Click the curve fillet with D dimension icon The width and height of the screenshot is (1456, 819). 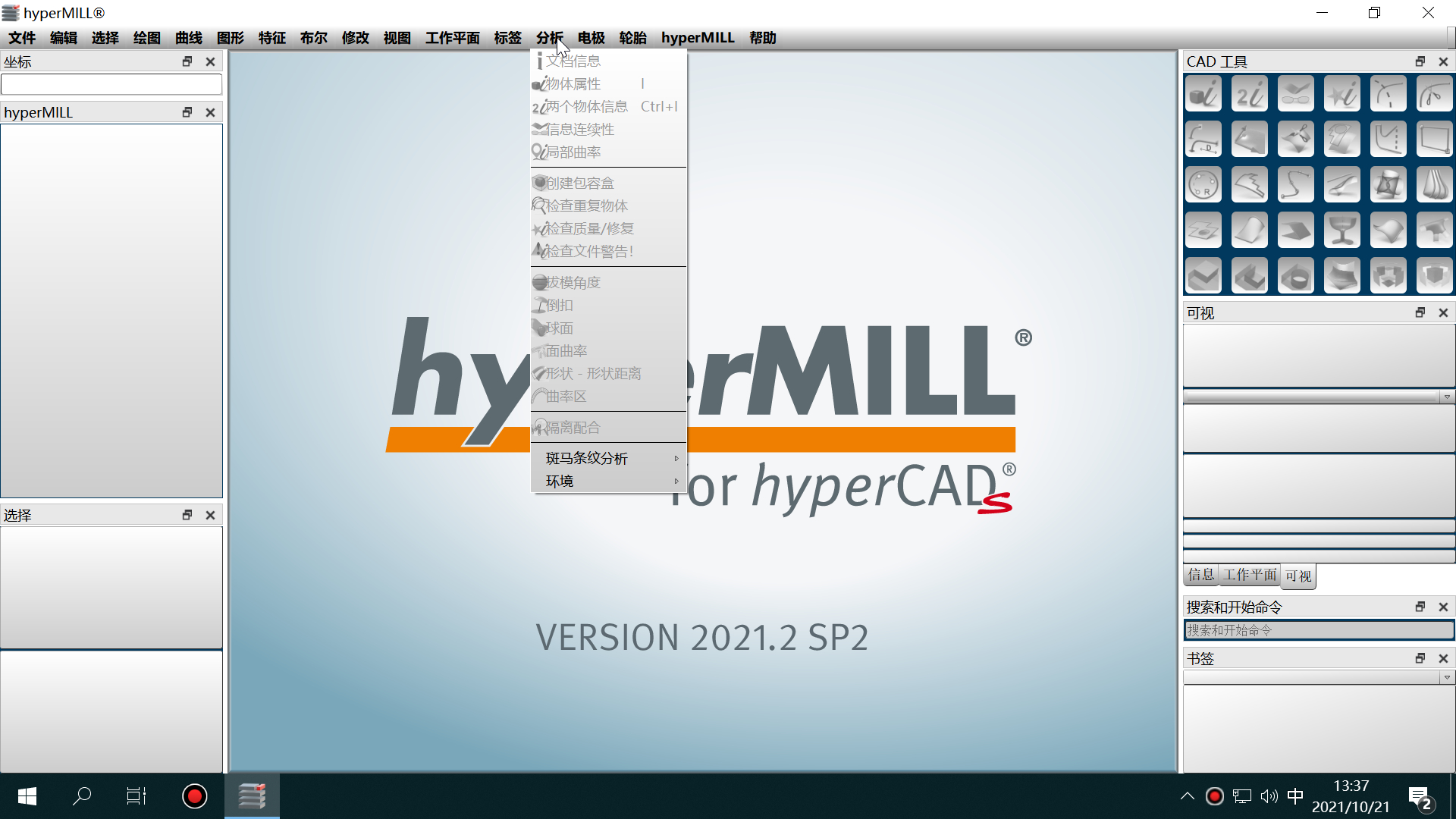(1203, 140)
